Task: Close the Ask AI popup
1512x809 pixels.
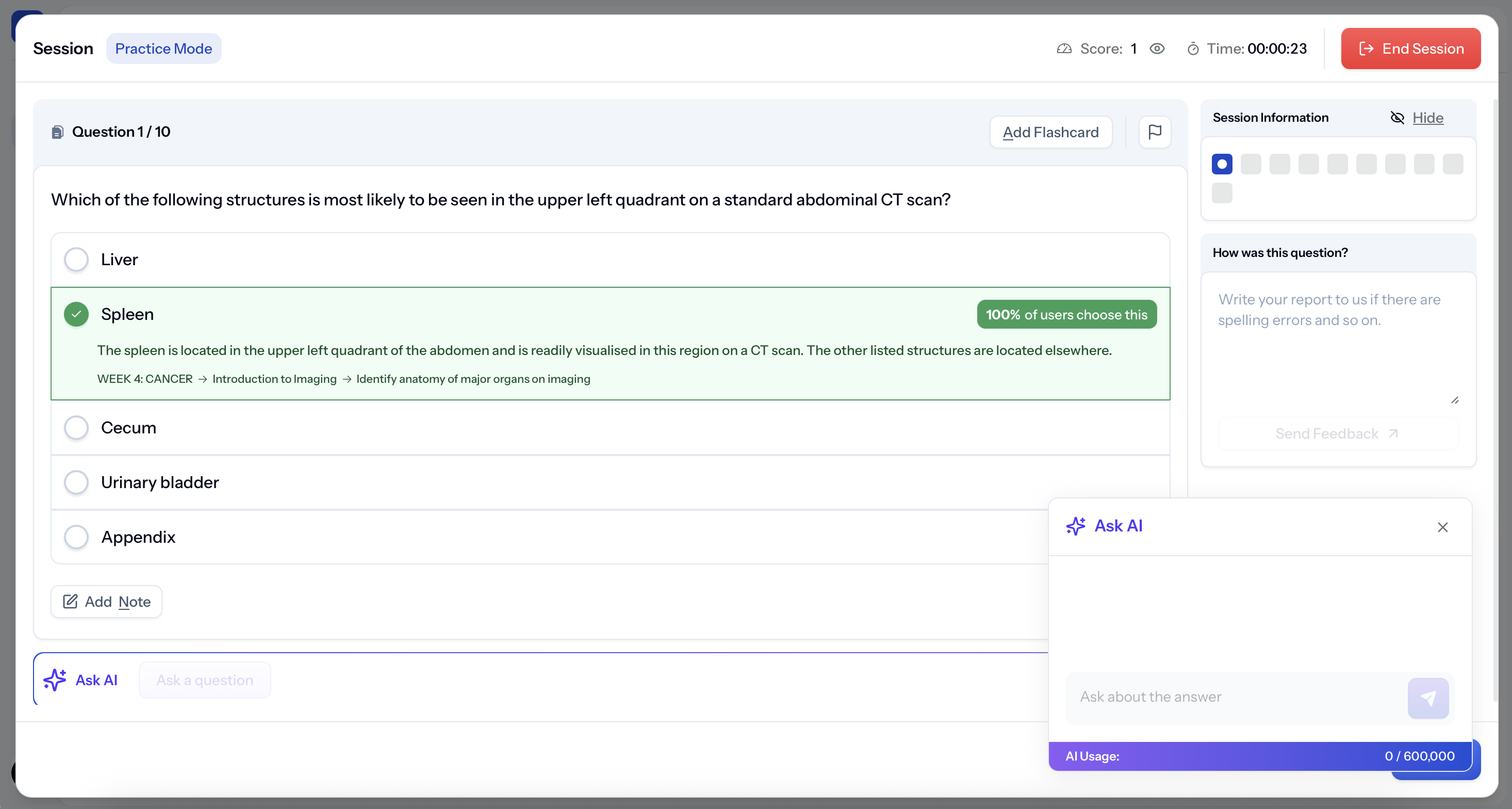Action: (1442, 527)
